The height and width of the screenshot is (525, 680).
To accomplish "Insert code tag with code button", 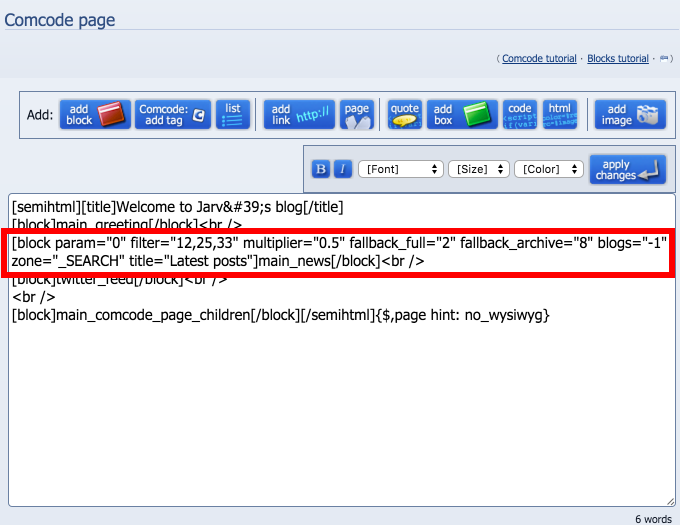I will tap(520, 114).
